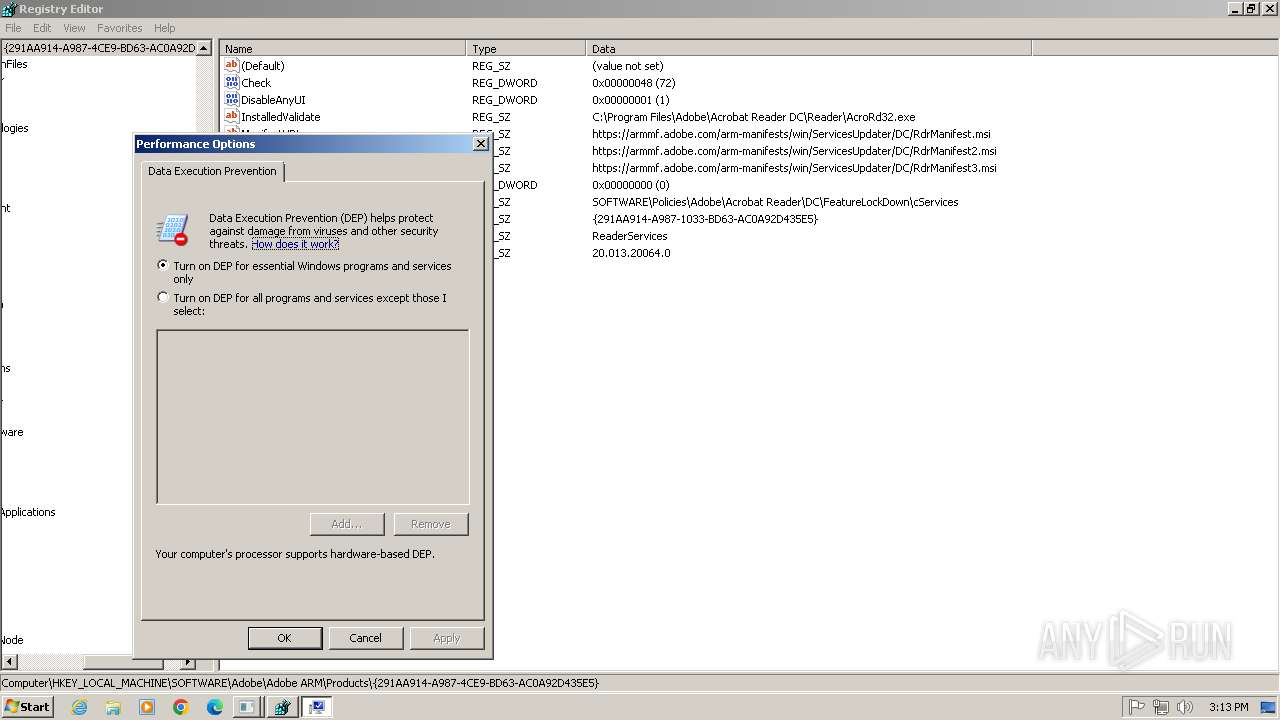
Task: Open Action Center flag tray icon
Action: (1137, 707)
